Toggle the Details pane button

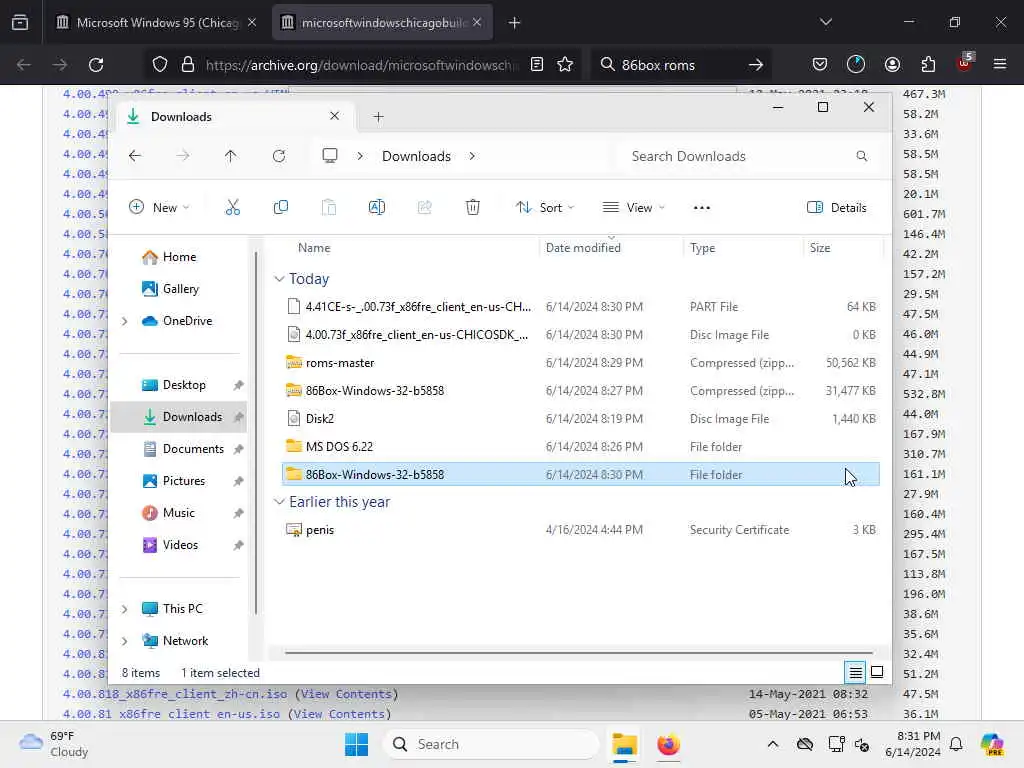837,208
